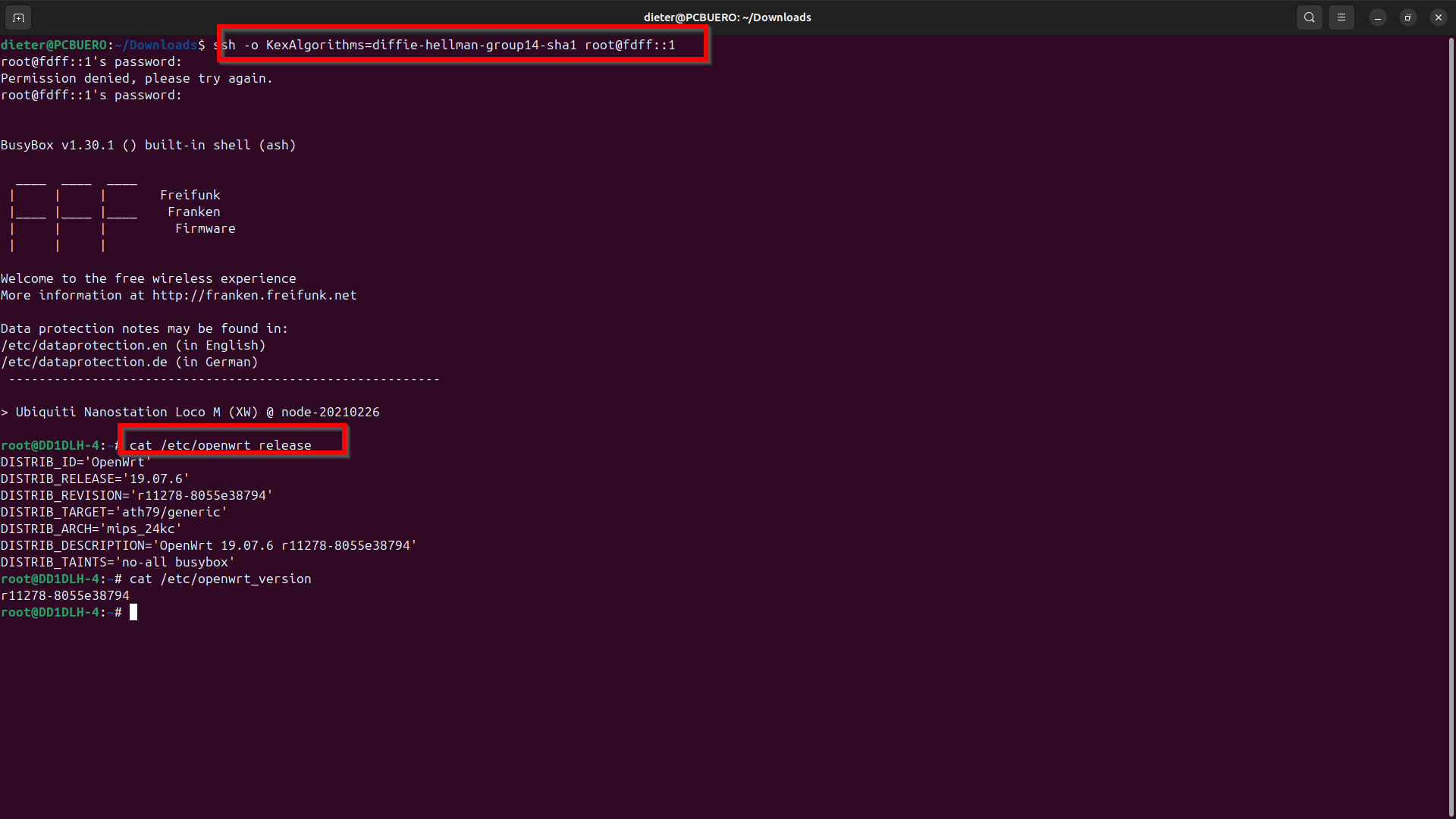
Task: Click the restore window icon
Action: pyautogui.click(x=1408, y=17)
